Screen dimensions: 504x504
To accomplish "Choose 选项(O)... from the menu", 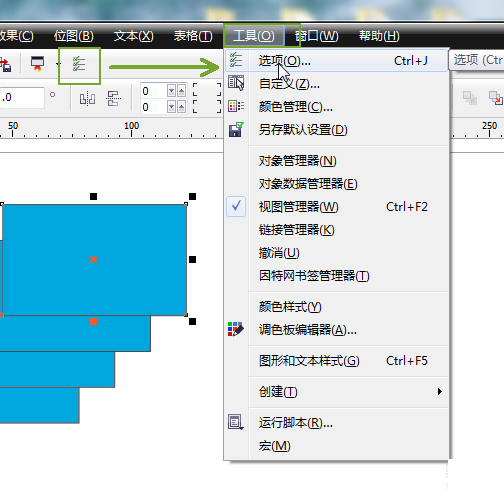I will (x=337, y=61).
